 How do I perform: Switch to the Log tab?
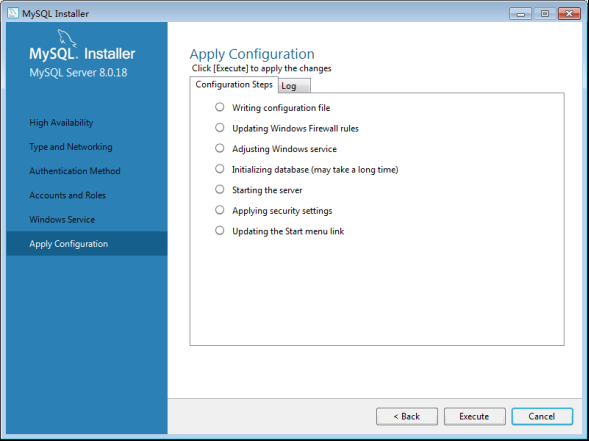[x=294, y=86]
